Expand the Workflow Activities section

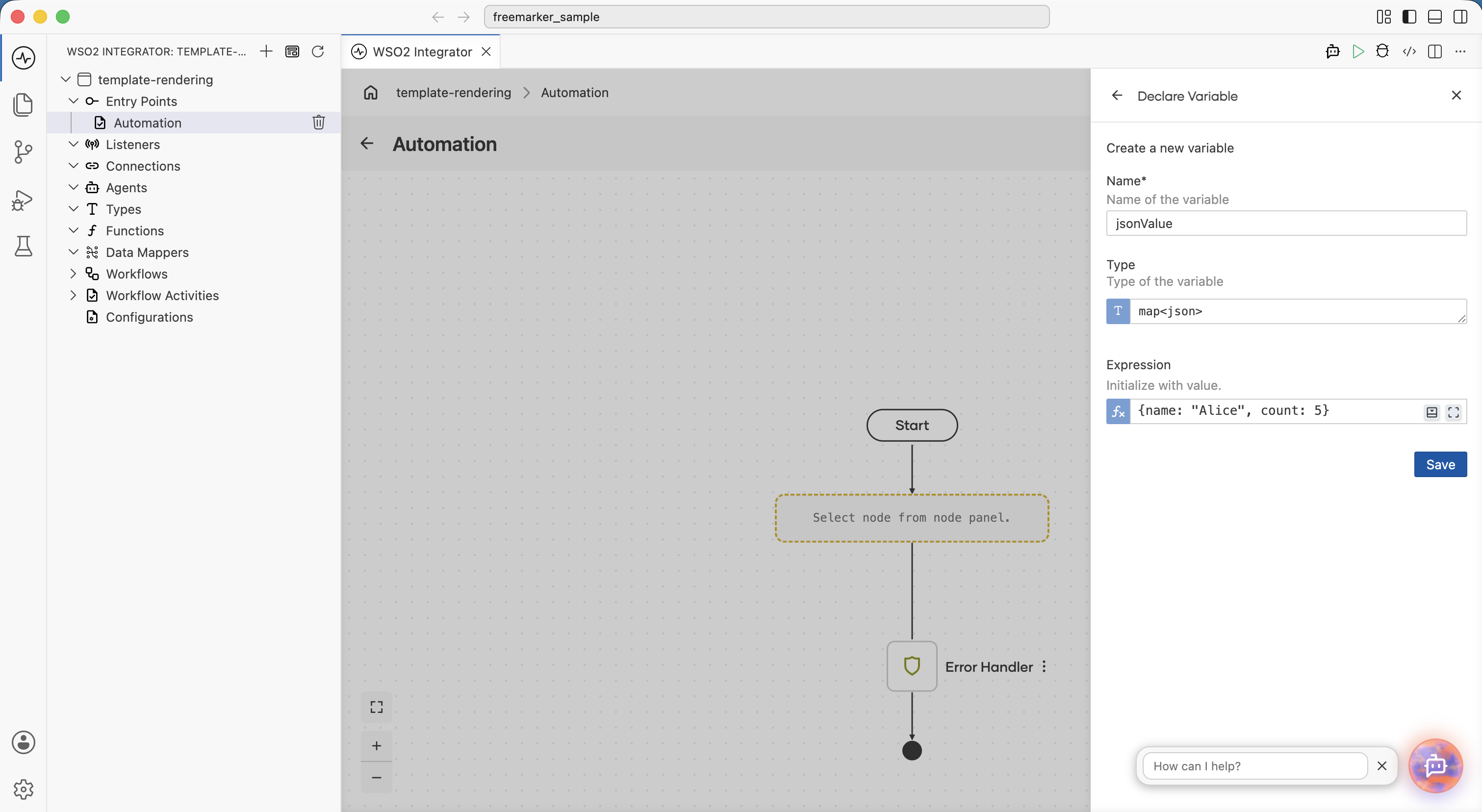click(x=73, y=295)
